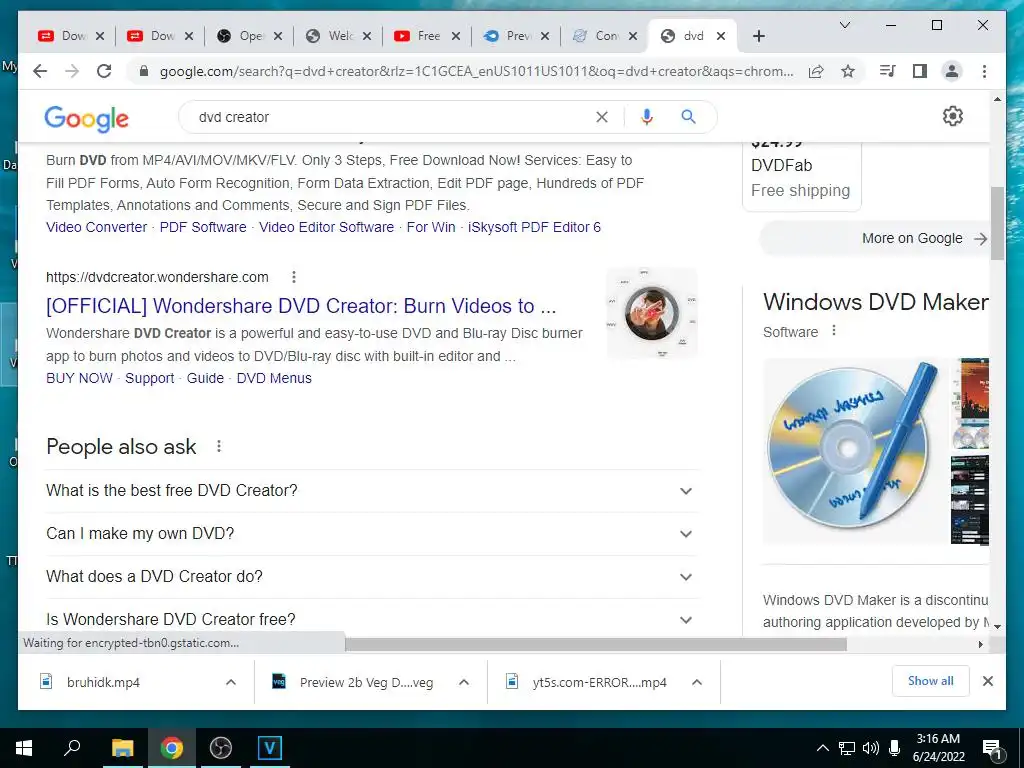Open the Wondershare DVD Creator result title

click(x=301, y=306)
